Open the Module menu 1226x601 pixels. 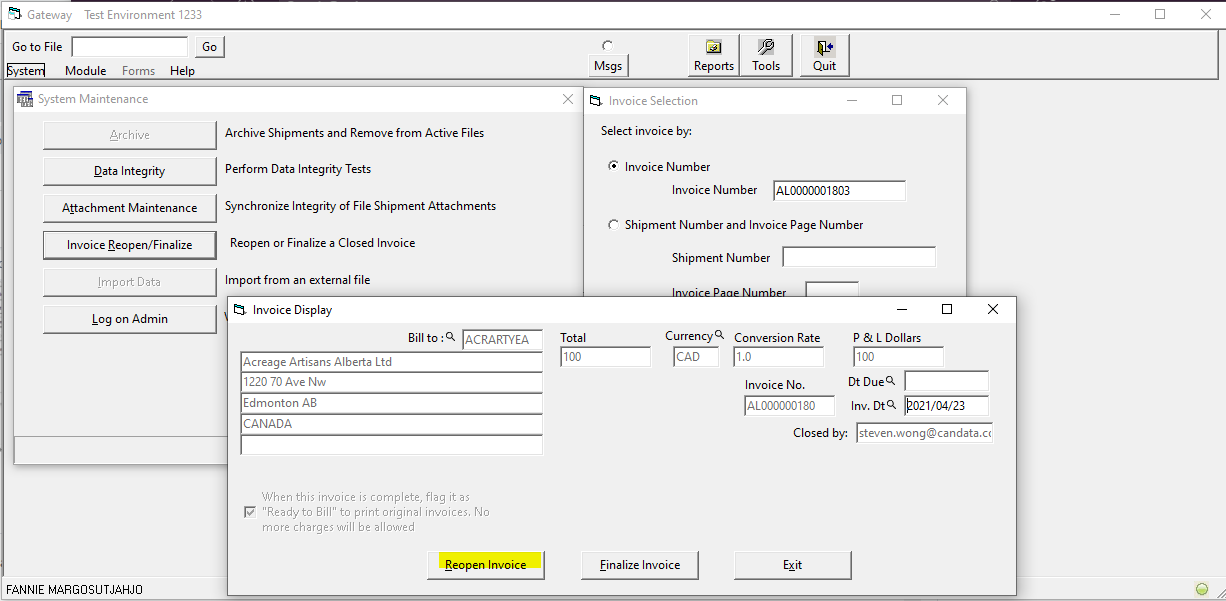pyautogui.click(x=86, y=71)
